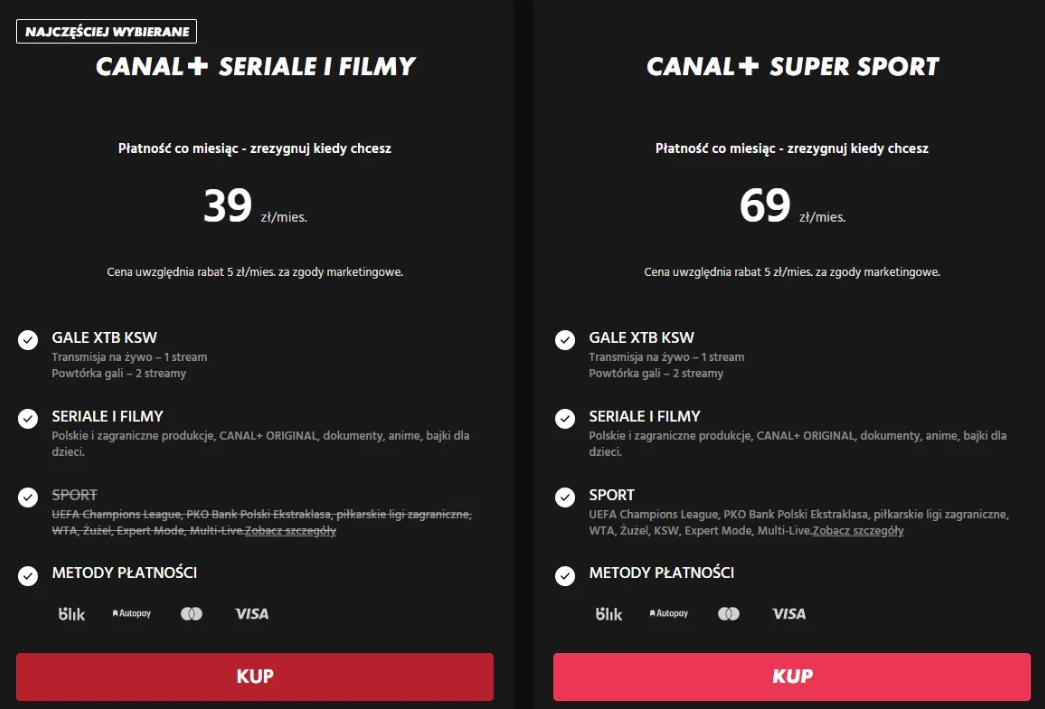1045x709 pixels.
Task: Buy the CANAL+ Seriale i Filmy plan
Action: coord(255,677)
